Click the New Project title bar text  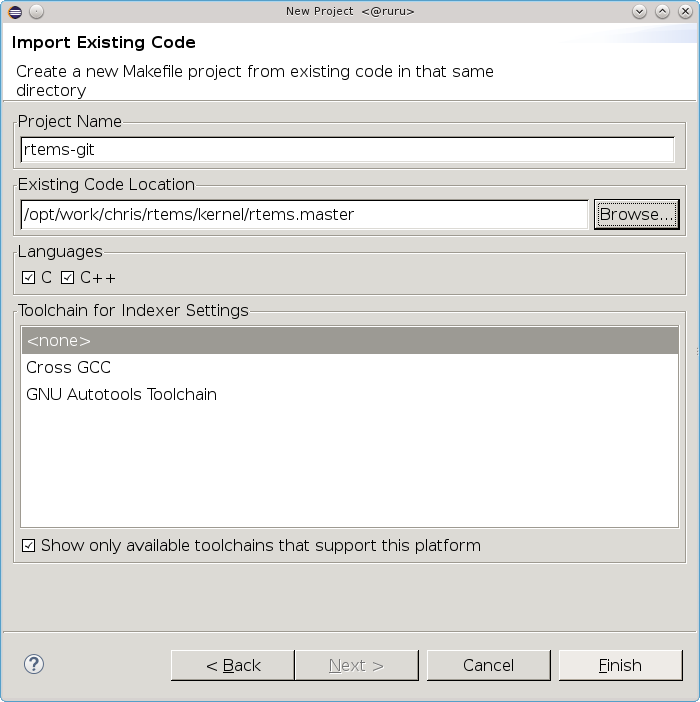coord(350,11)
